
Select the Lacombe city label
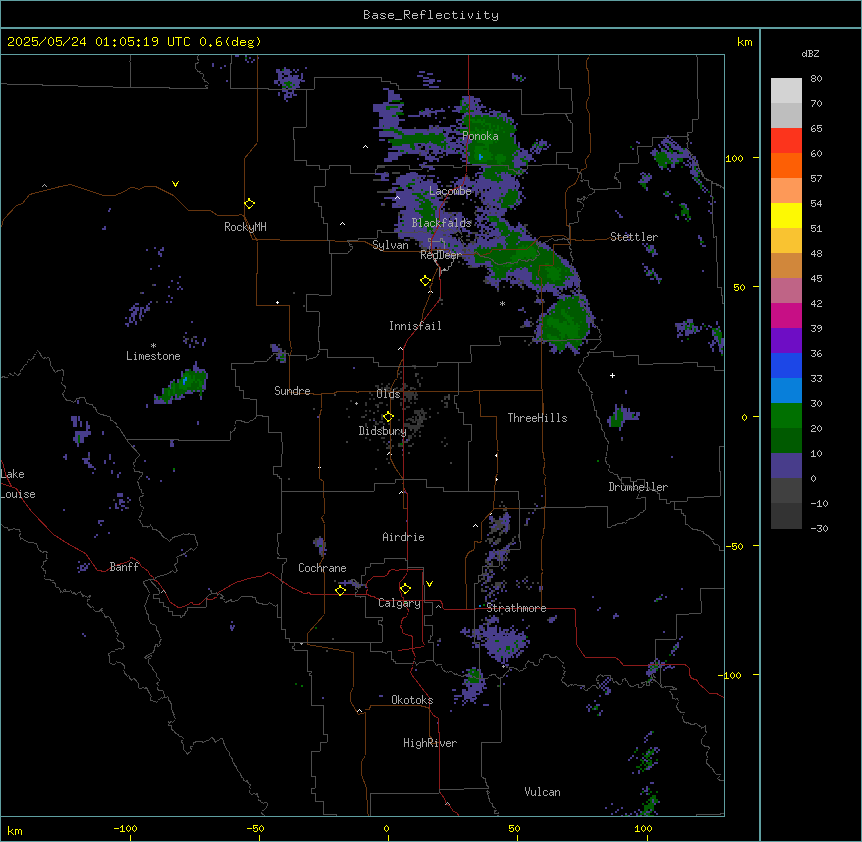coord(450,191)
